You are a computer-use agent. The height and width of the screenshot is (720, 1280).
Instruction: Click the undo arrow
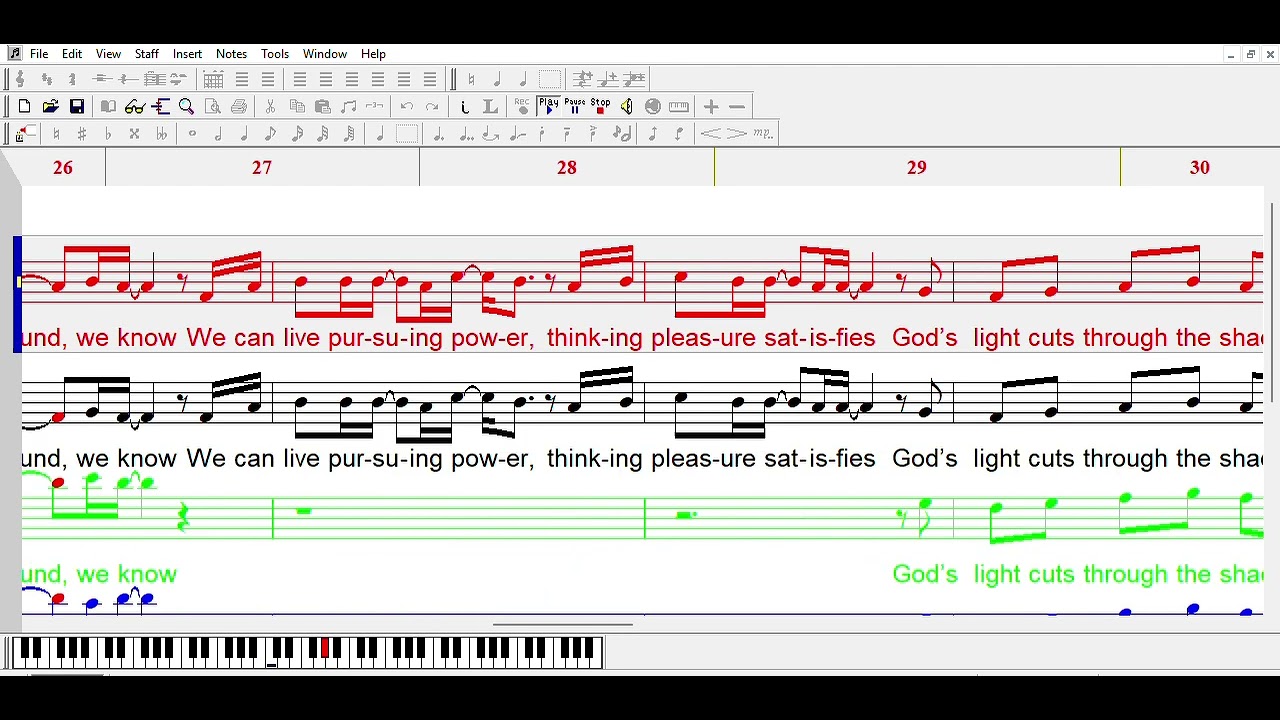(406, 106)
